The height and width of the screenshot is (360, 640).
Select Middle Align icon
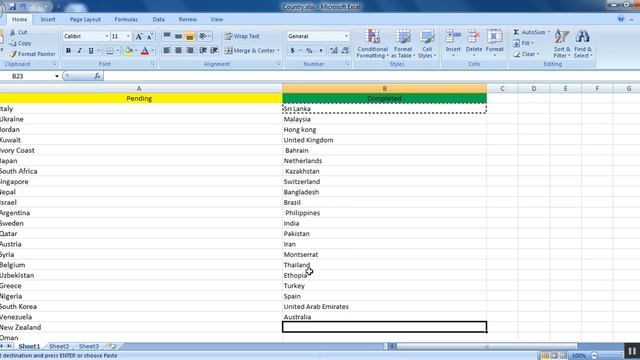(178, 36)
